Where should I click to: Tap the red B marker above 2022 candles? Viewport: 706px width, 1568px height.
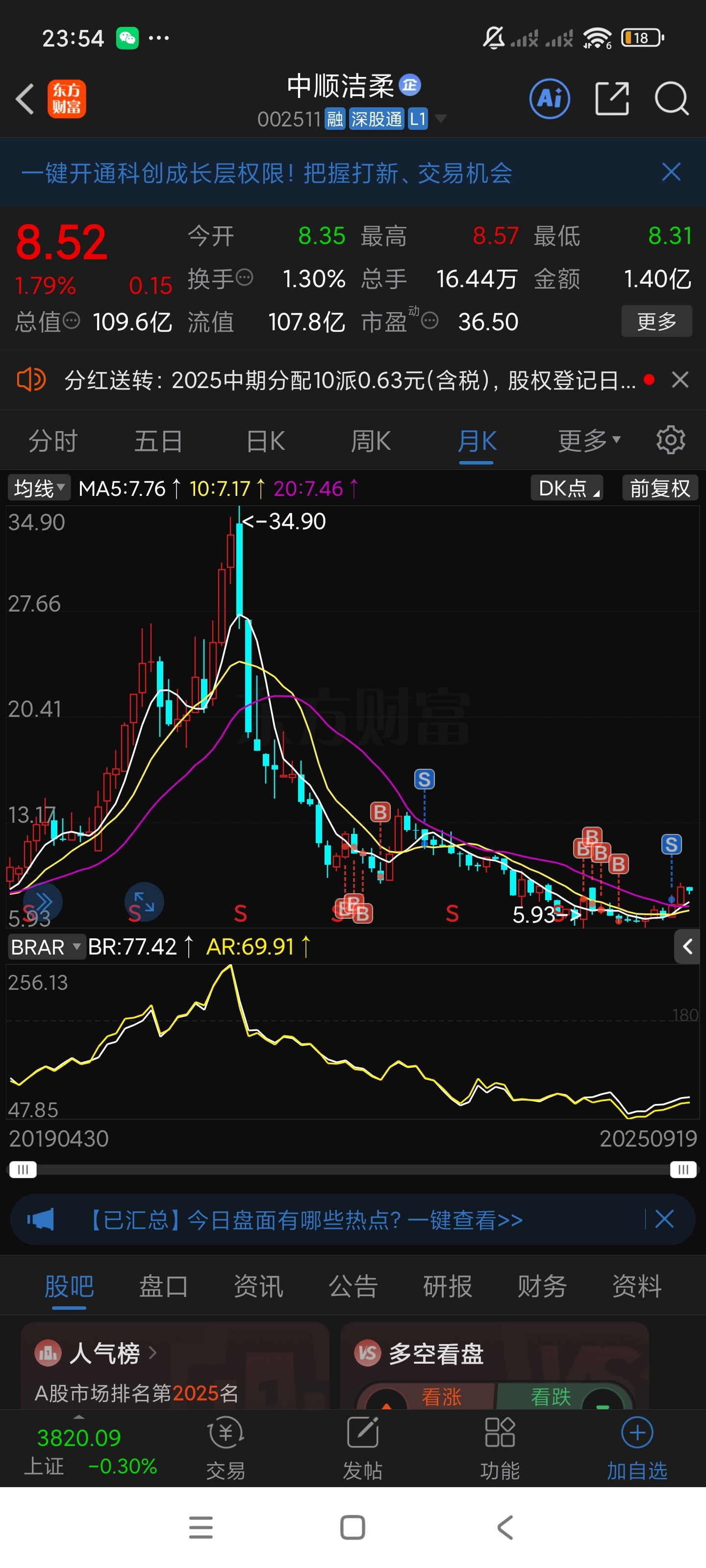pos(379,811)
